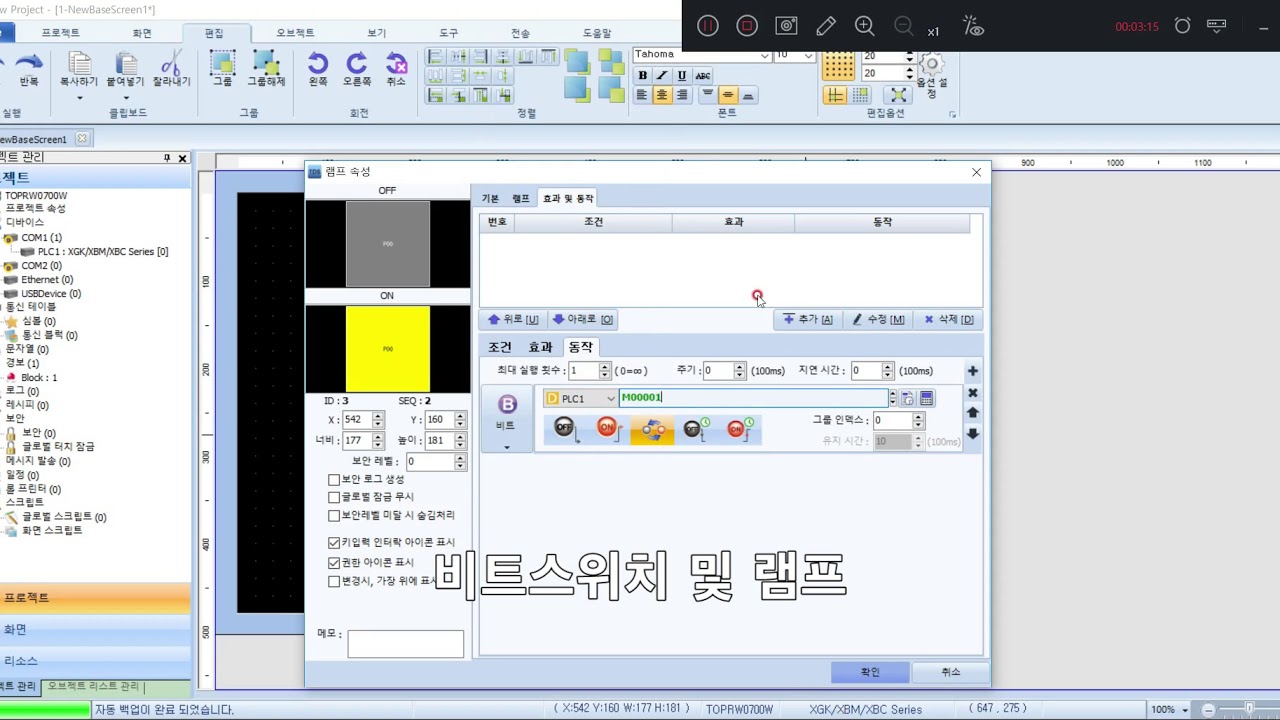Image resolution: width=1280 pixels, height=720 pixels.
Task: Toggle the 변경시 가장 위에 표시 checkbox
Action: (334, 581)
